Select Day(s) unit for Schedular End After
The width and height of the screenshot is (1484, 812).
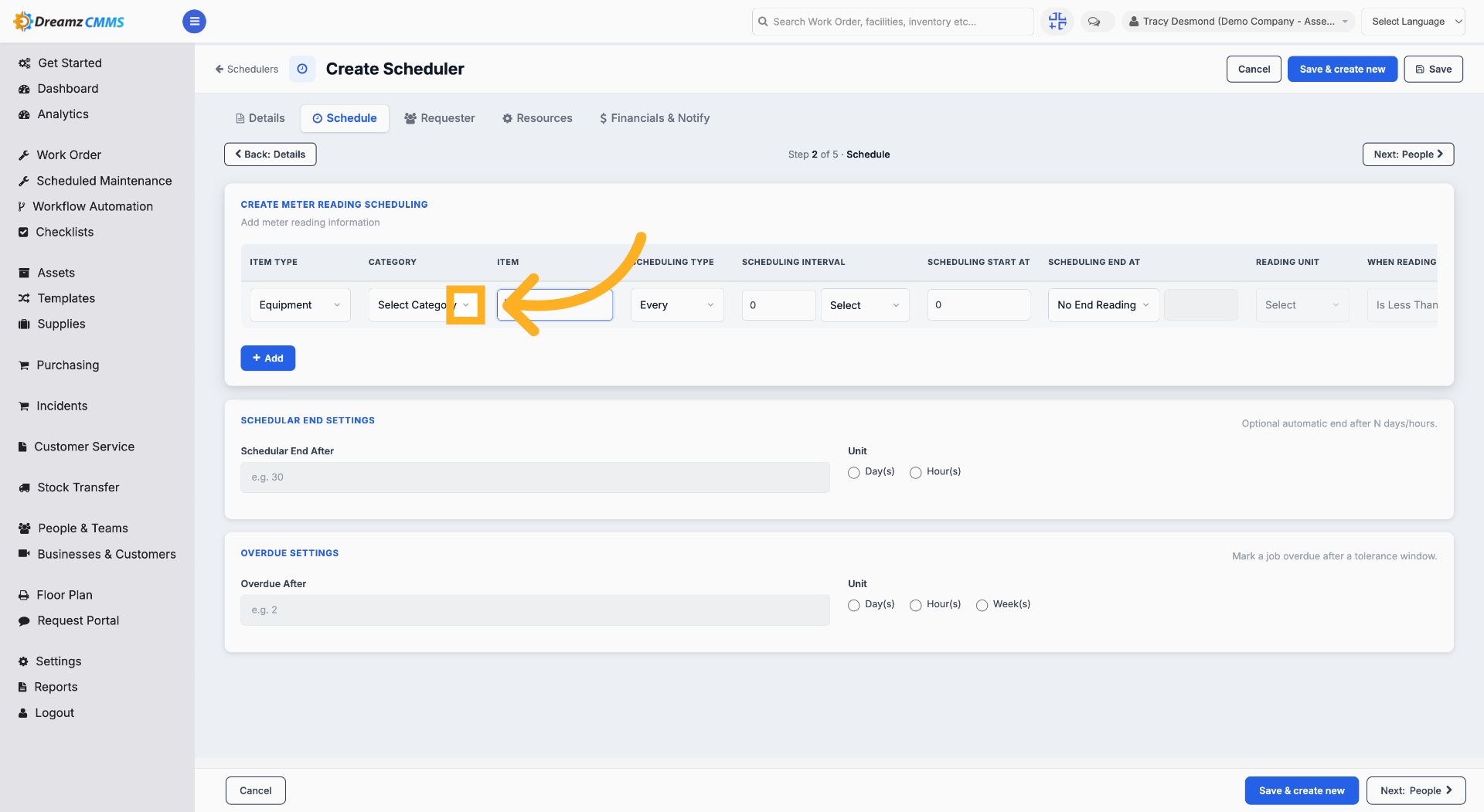(853, 473)
